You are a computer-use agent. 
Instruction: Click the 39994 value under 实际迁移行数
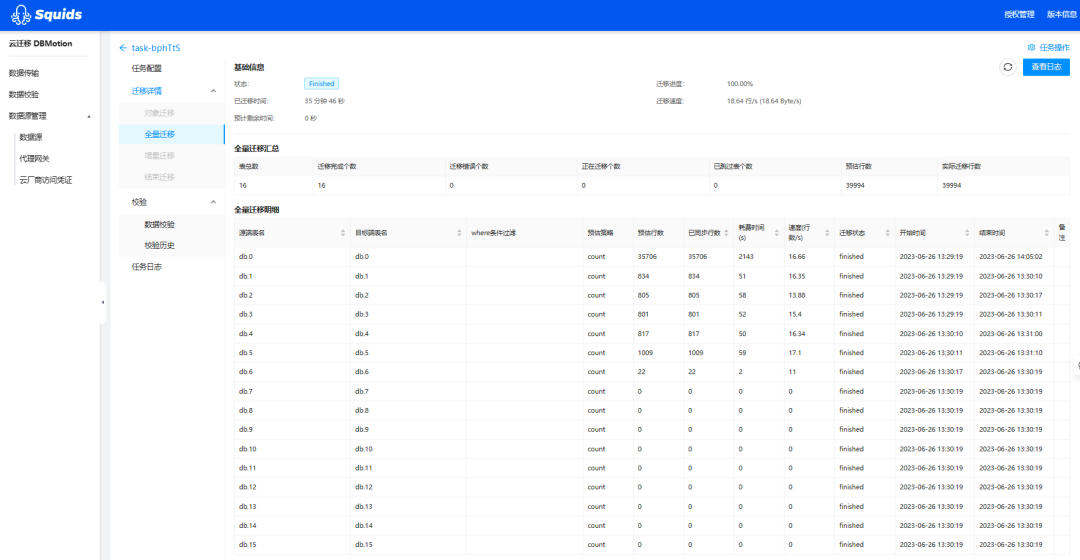(x=951, y=185)
